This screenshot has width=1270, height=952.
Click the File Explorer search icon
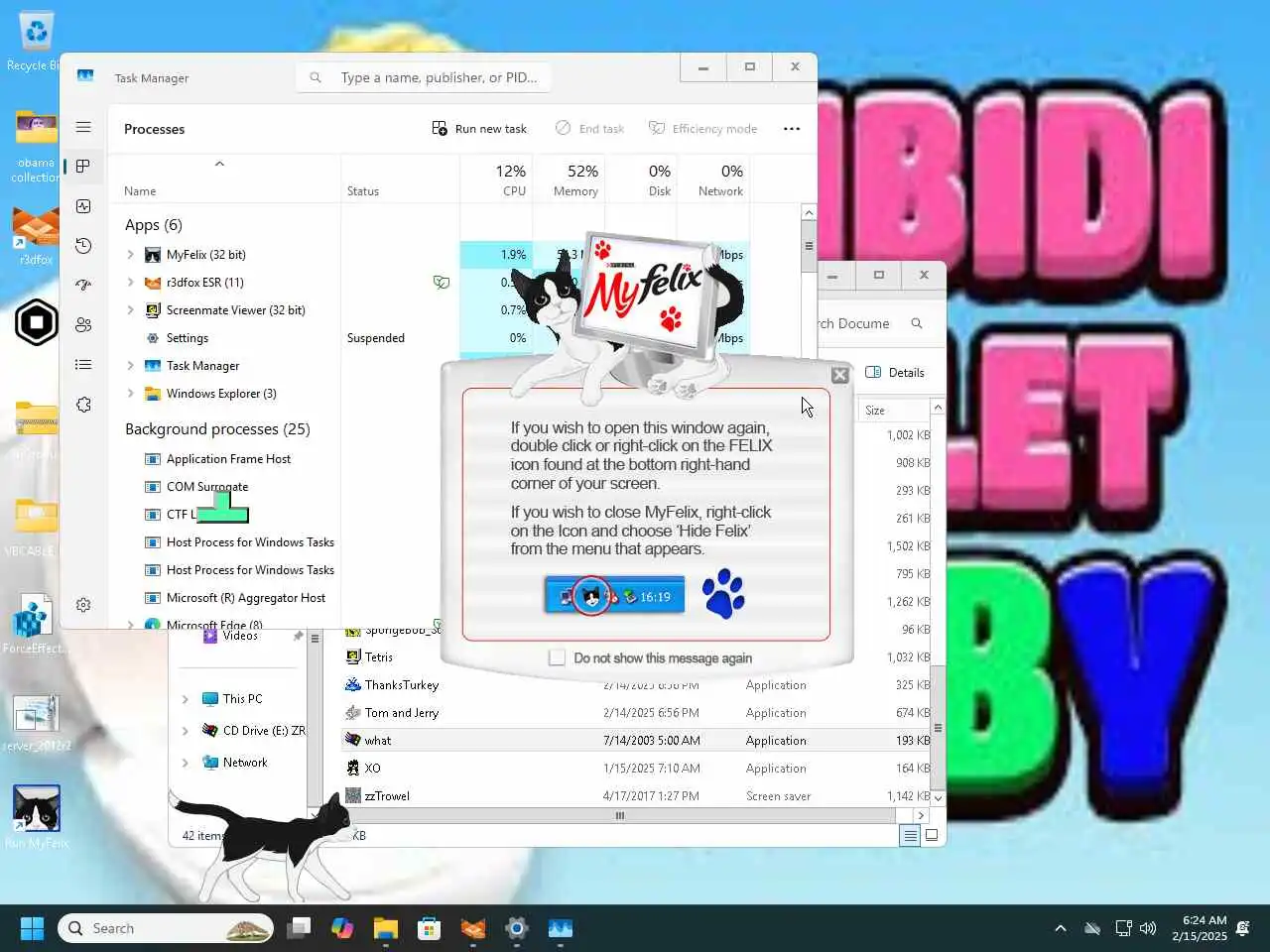tap(917, 323)
